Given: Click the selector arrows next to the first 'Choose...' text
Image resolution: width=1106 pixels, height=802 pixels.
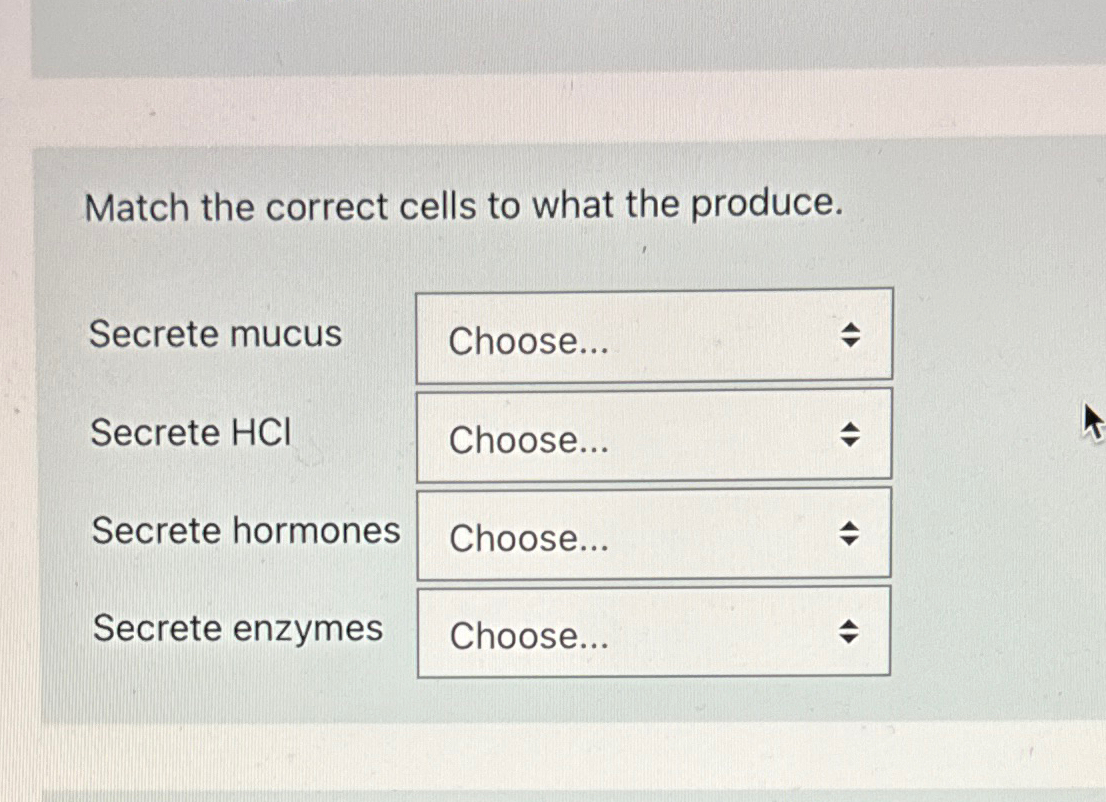Looking at the screenshot, I should (x=849, y=336).
